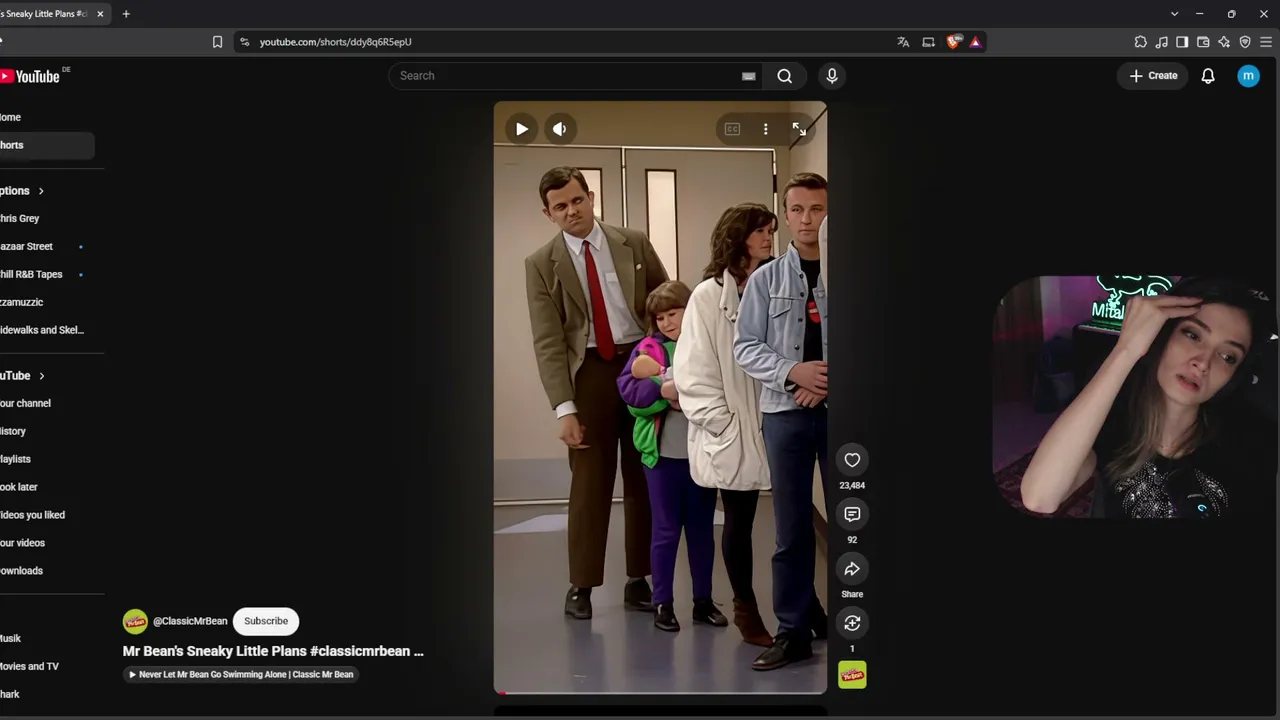This screenshot has width=1280, height=720.
Task: Open the browser extensions puzzle icon
Action: [x=1141, y=42]
